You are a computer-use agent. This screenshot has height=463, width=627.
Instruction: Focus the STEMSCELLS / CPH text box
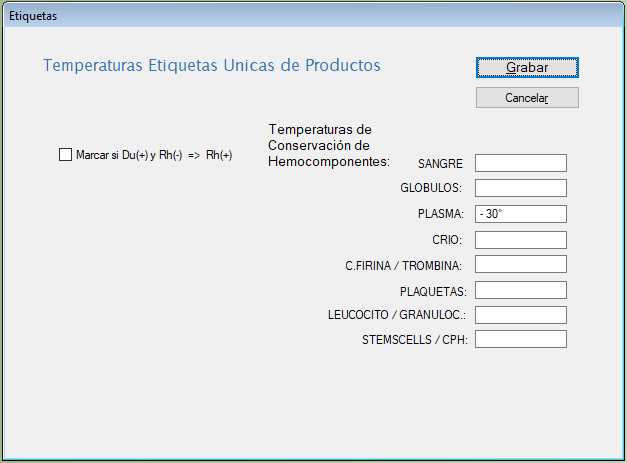click(x=520, y=339)
